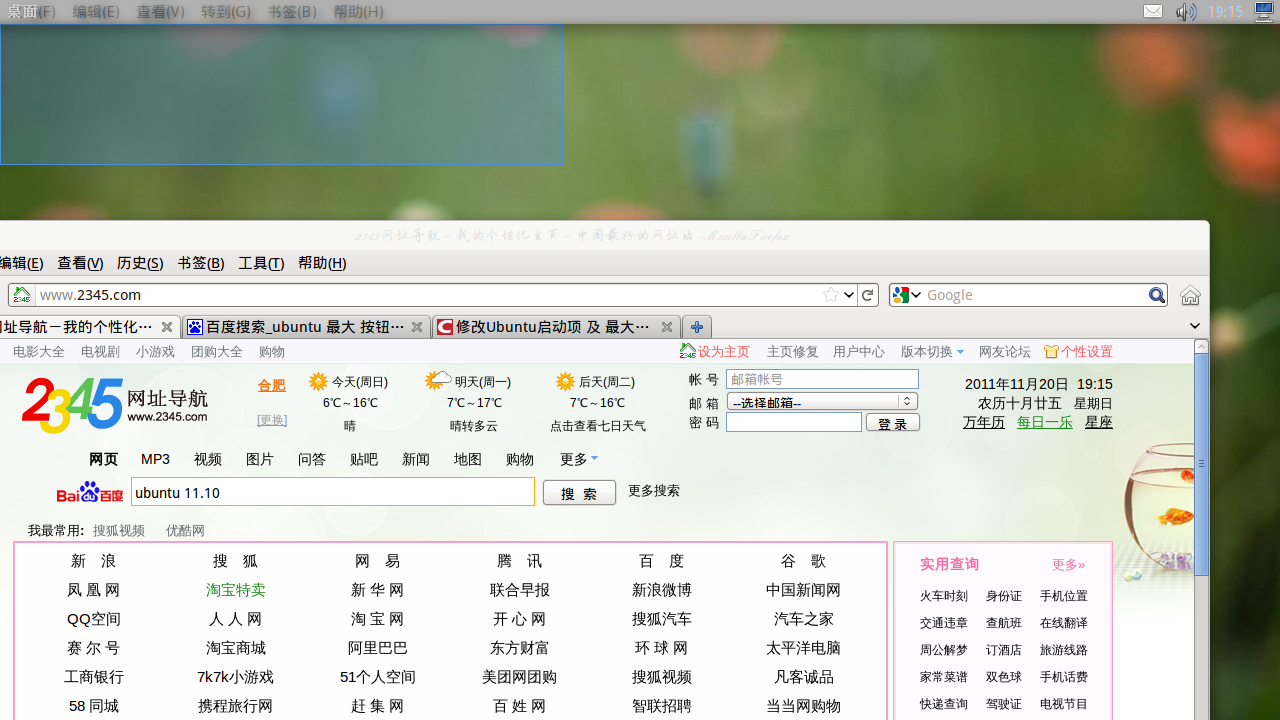Open the 选择邮箱 combo box
1280x720 pixels.
[822, 401]
